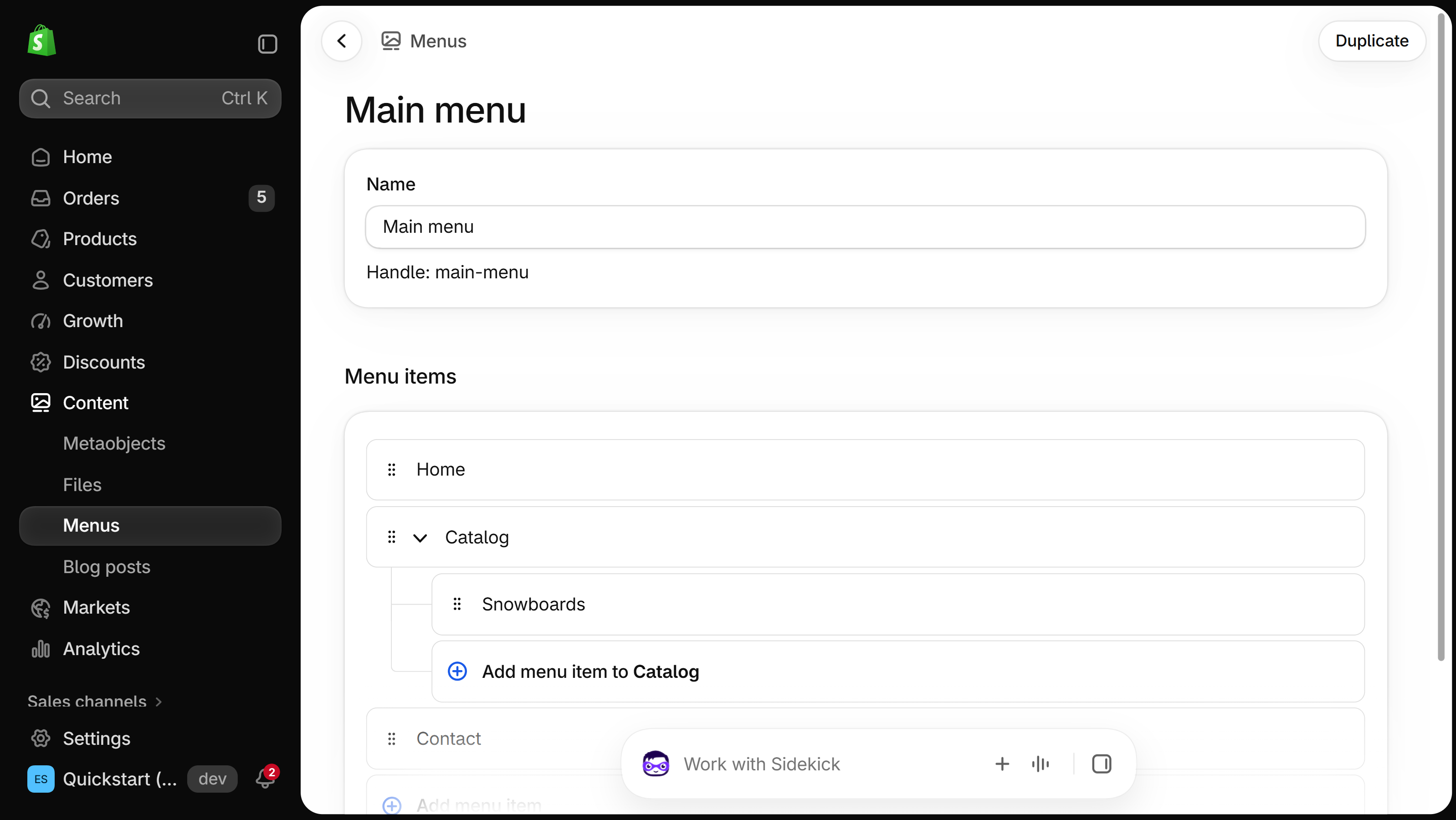Click the magnifier icon in Search
Screen dimensions: 1456x820
point(41,98)
